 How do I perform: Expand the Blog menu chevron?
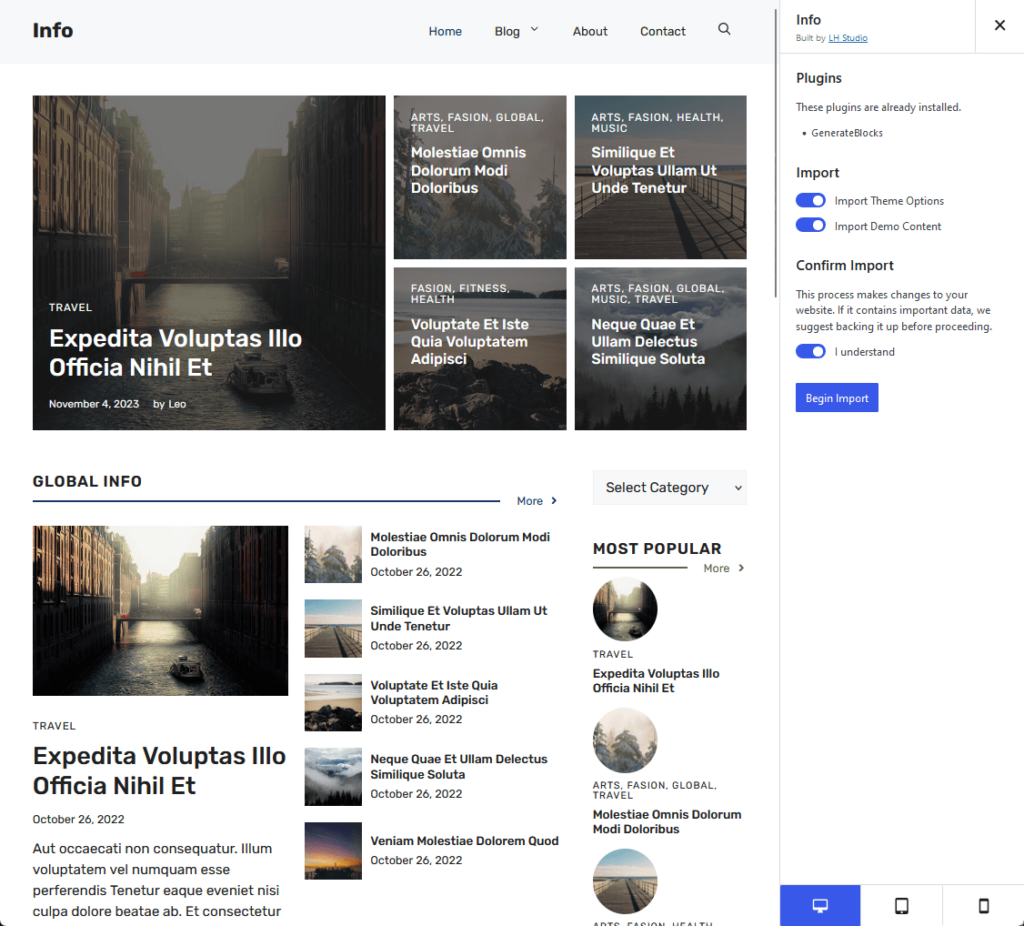point(534,29)
